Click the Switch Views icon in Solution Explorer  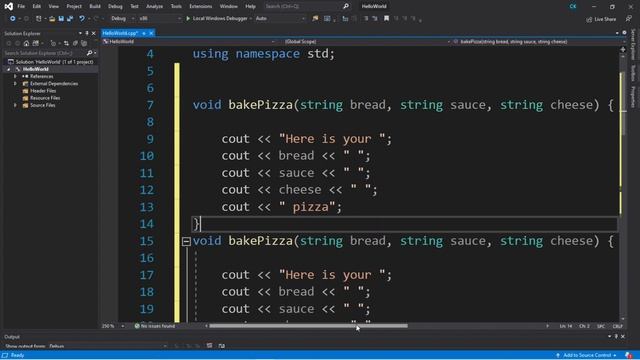click(36, 43)
